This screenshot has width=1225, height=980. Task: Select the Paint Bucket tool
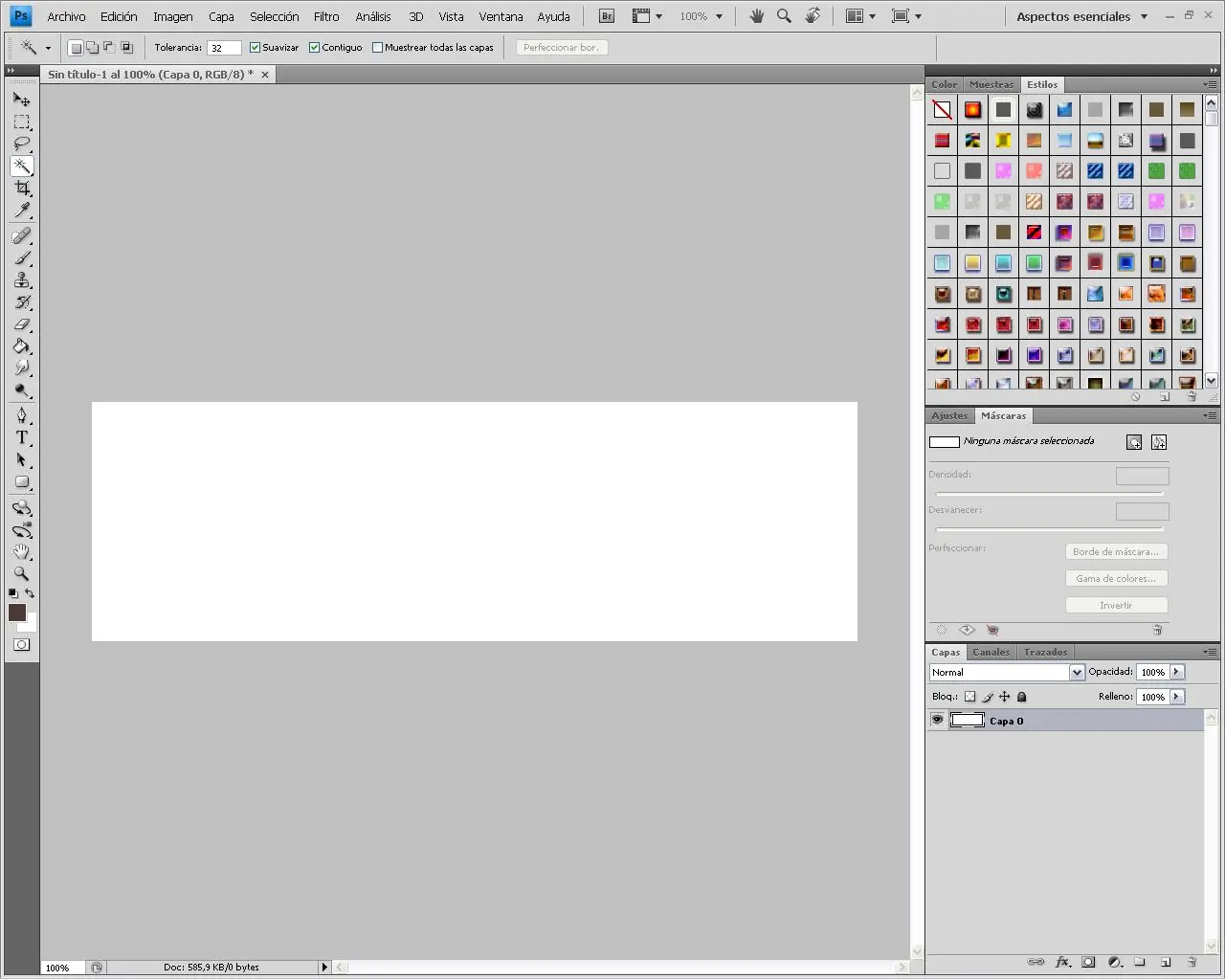click(x=22, y=346)
